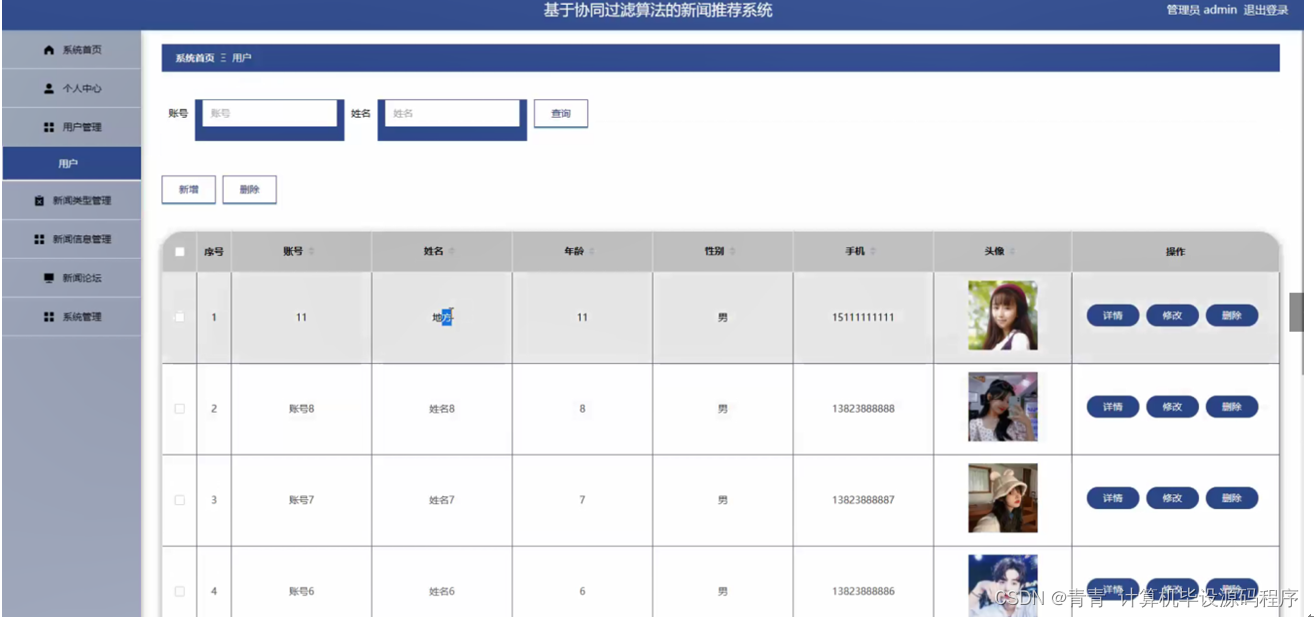This screenshot has height=617, width=1314.
Task: Toggle the select-all checkbox in table header
Action: coord(180,252)
